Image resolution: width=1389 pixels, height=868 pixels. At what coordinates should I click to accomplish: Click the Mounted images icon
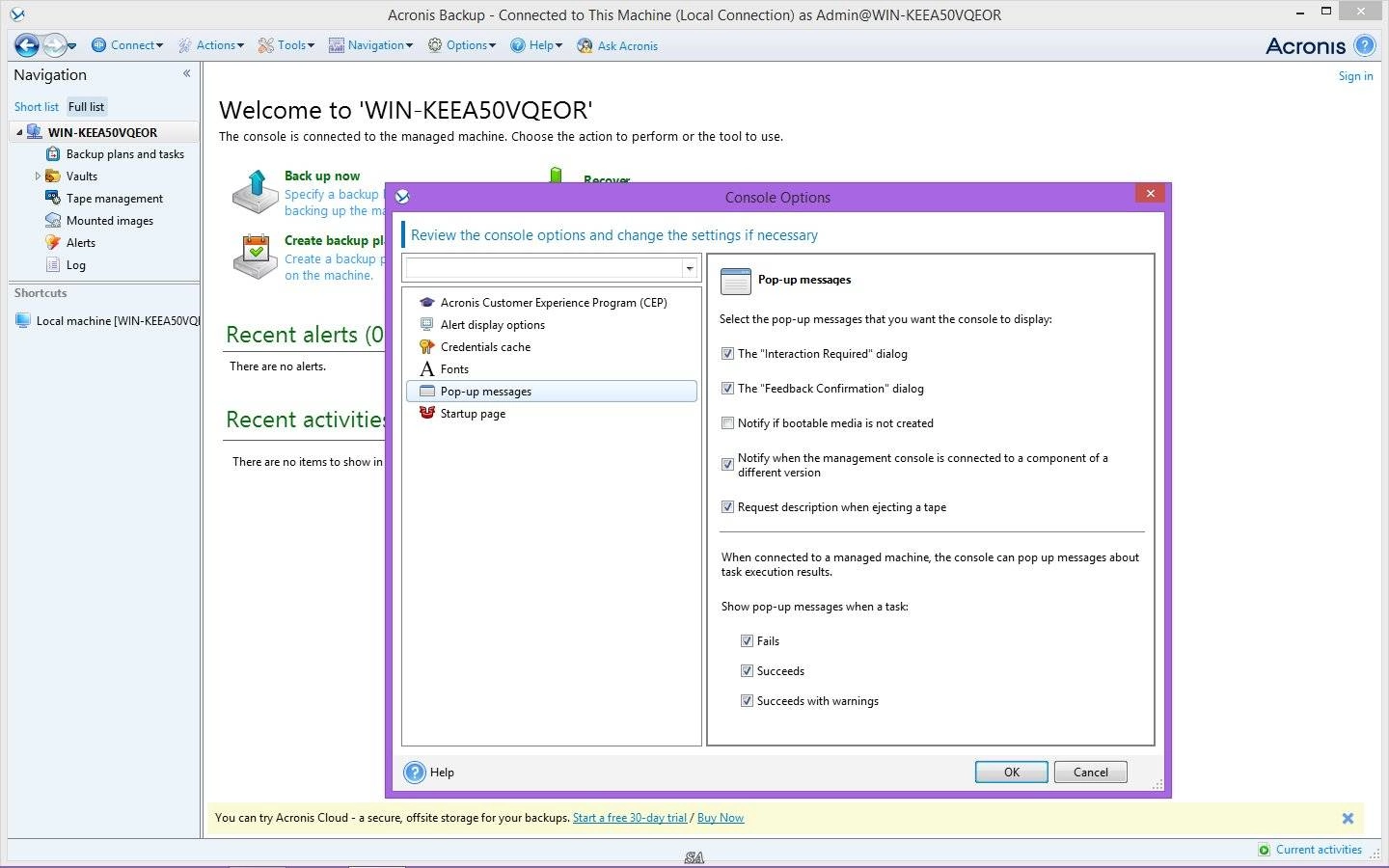tap(53, 221)
